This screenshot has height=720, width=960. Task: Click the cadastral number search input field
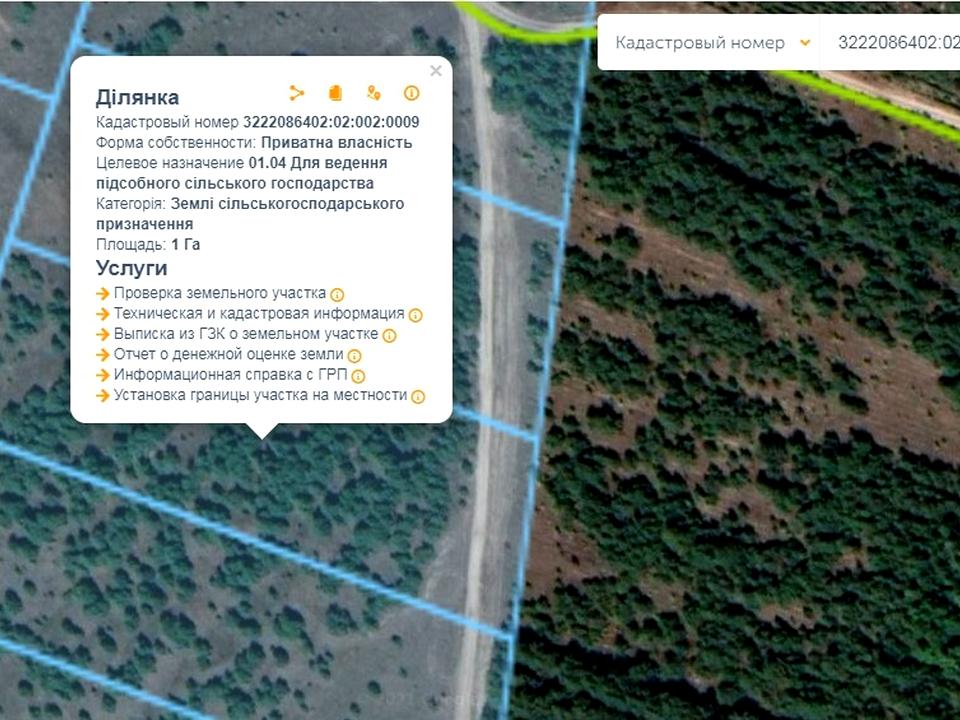tap(895, 43)
